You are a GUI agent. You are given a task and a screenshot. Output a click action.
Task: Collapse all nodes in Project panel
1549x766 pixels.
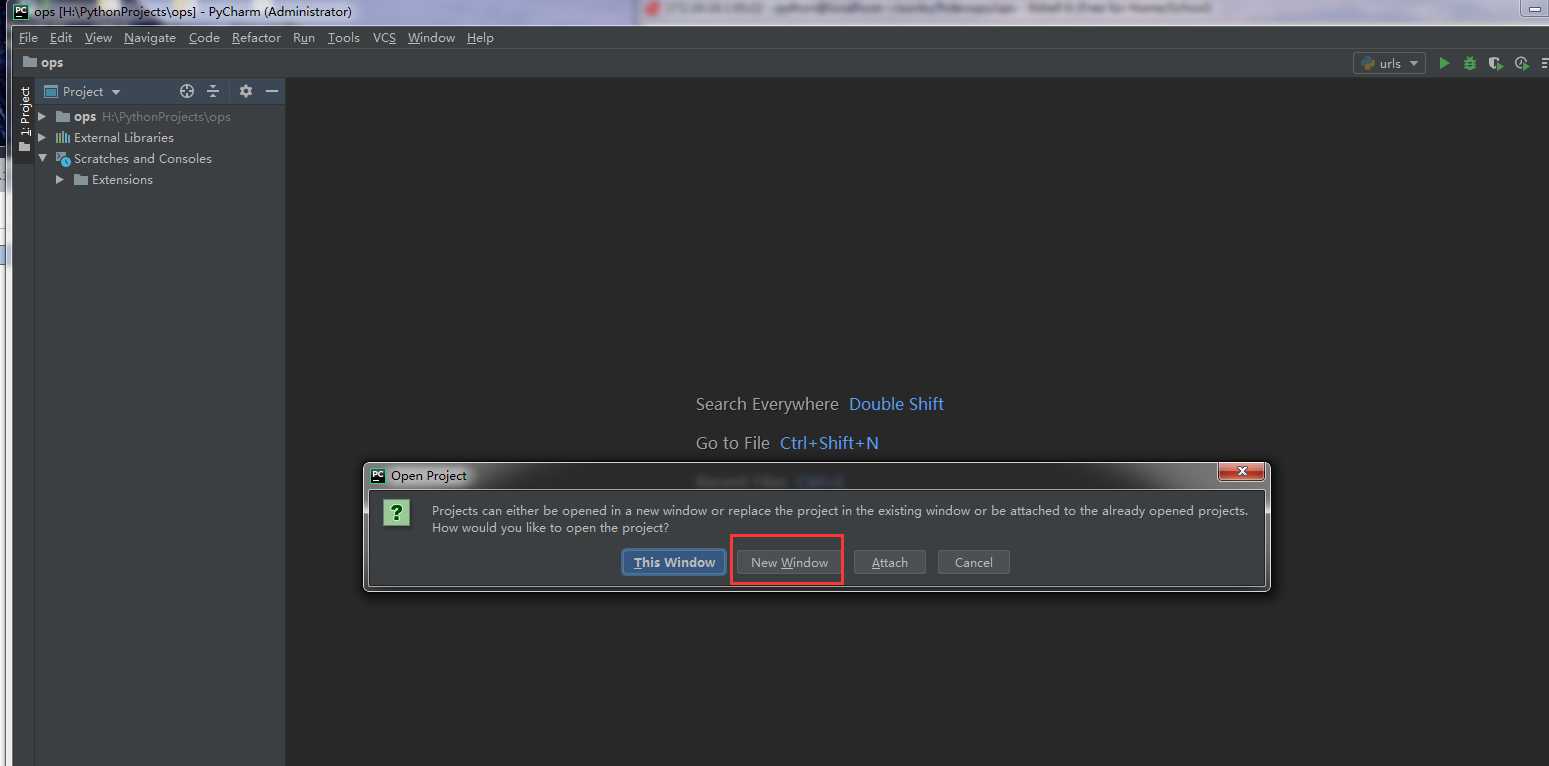[213, 91]
